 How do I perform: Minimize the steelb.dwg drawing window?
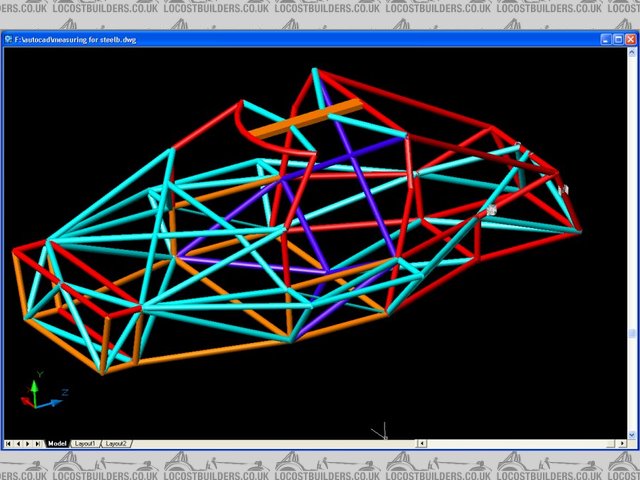(605, 39)
